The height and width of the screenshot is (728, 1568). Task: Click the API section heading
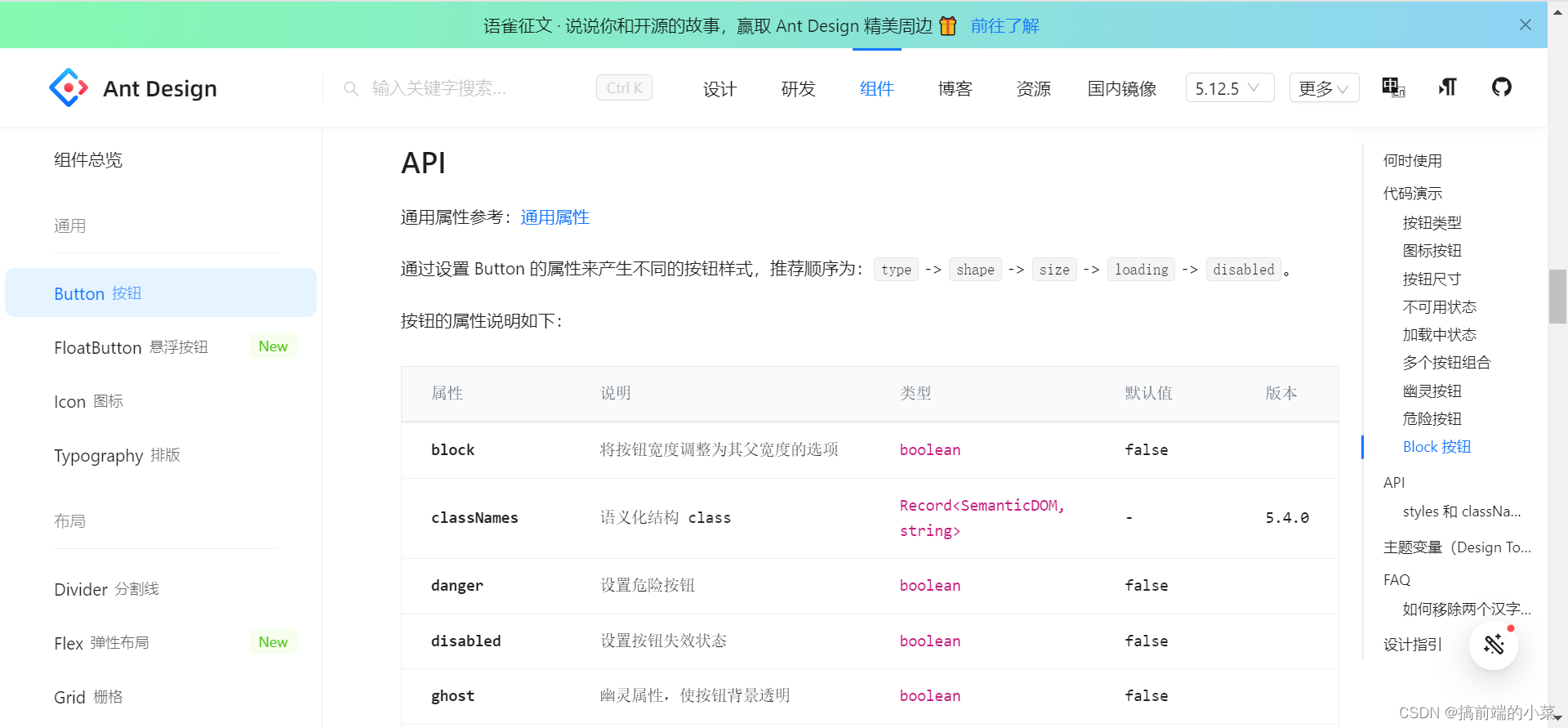423,163
